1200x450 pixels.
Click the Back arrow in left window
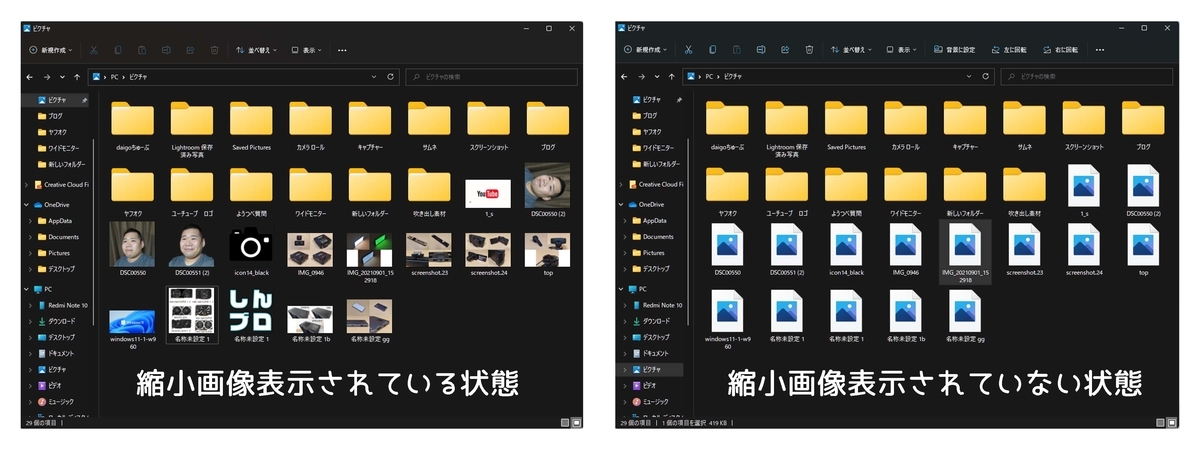pos(30,76)
